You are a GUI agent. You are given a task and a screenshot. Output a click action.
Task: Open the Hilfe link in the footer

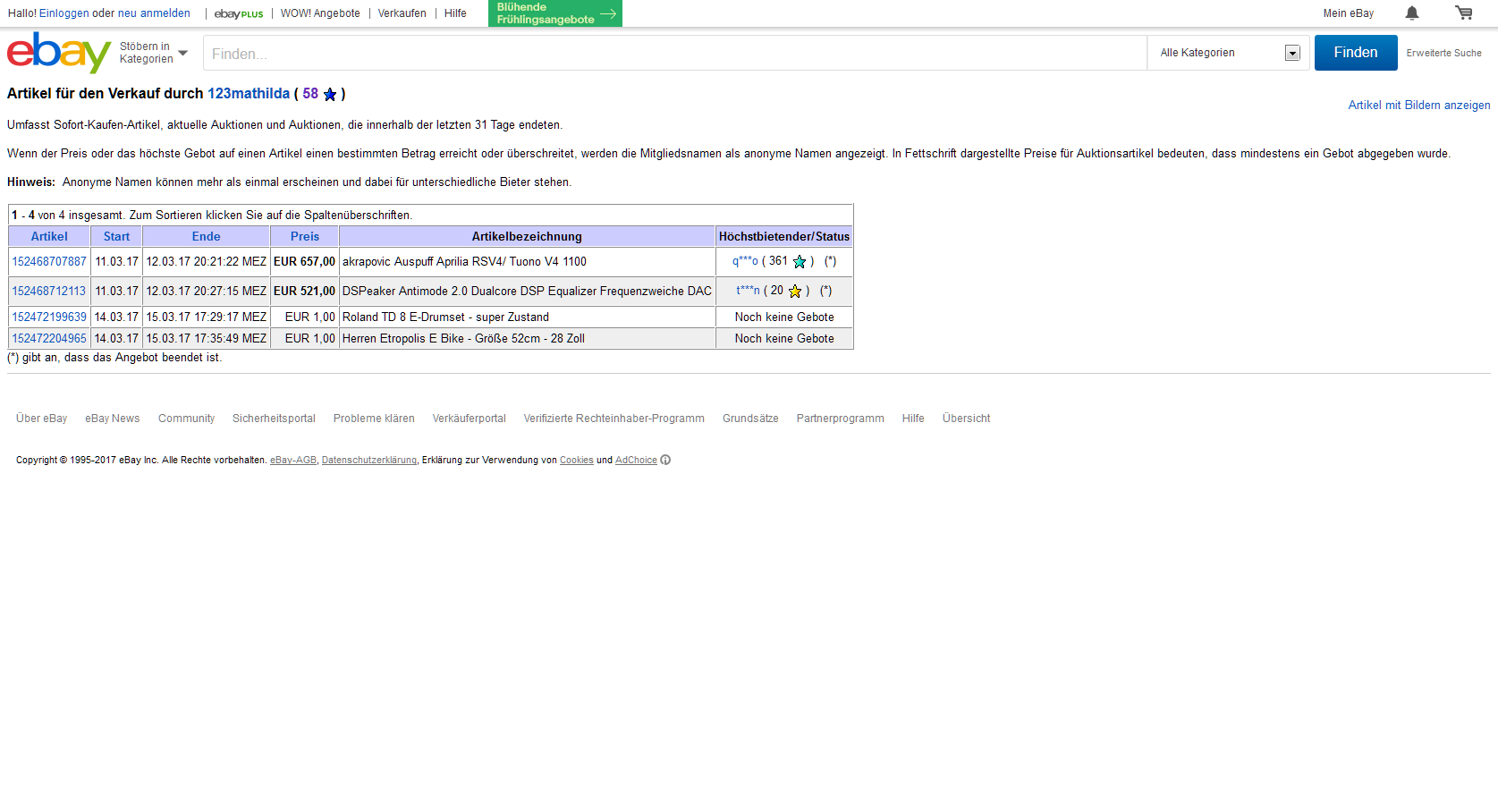click(913, 419)
